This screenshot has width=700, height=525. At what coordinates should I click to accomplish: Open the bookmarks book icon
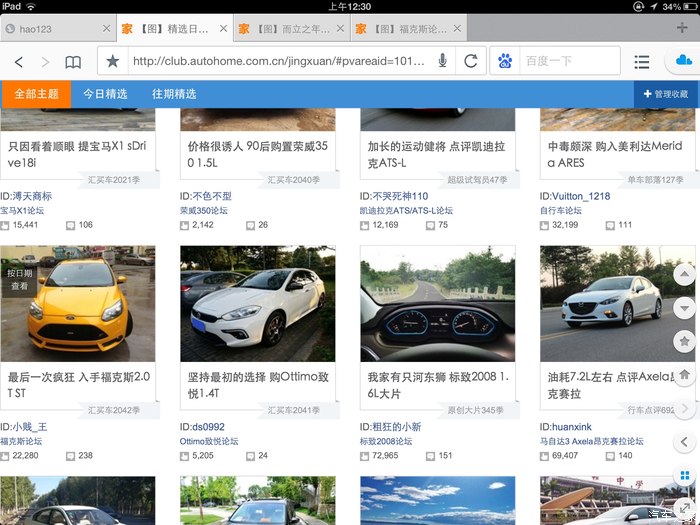coord(73,62)
